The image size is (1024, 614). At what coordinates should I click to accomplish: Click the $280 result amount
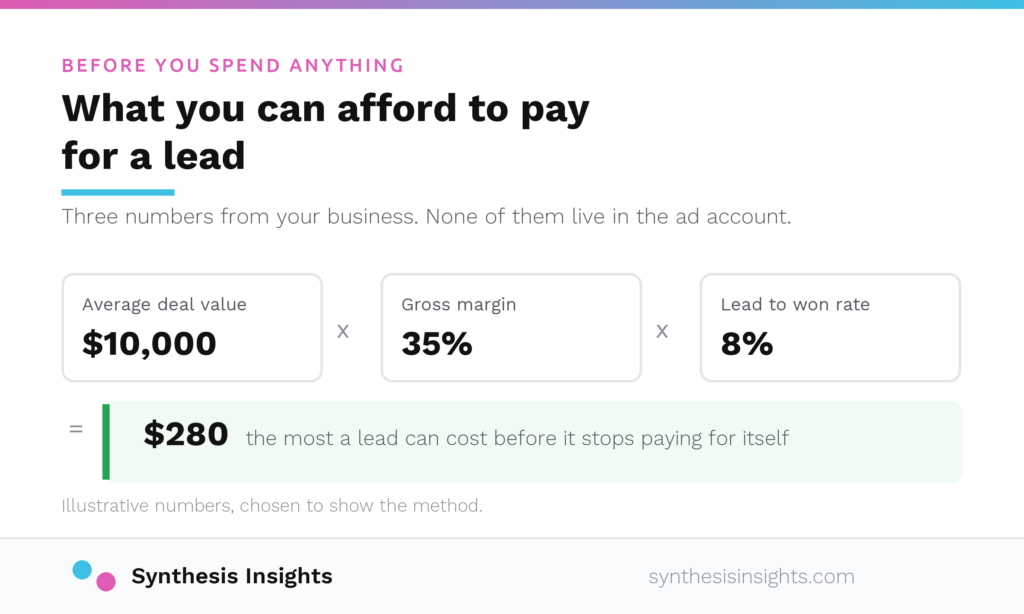coord(185,434)
